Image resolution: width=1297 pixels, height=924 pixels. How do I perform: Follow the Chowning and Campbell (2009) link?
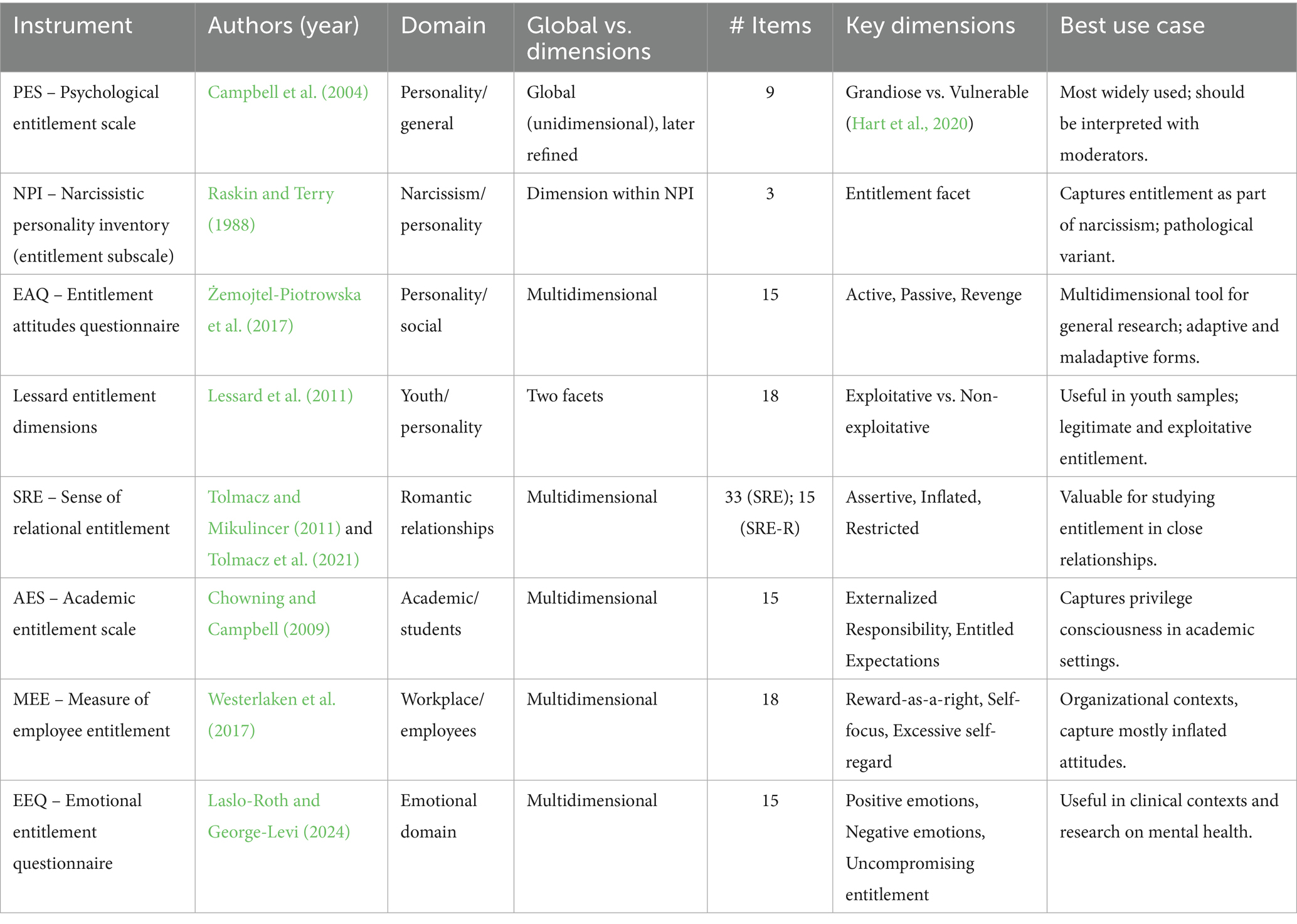click(262, 599)
